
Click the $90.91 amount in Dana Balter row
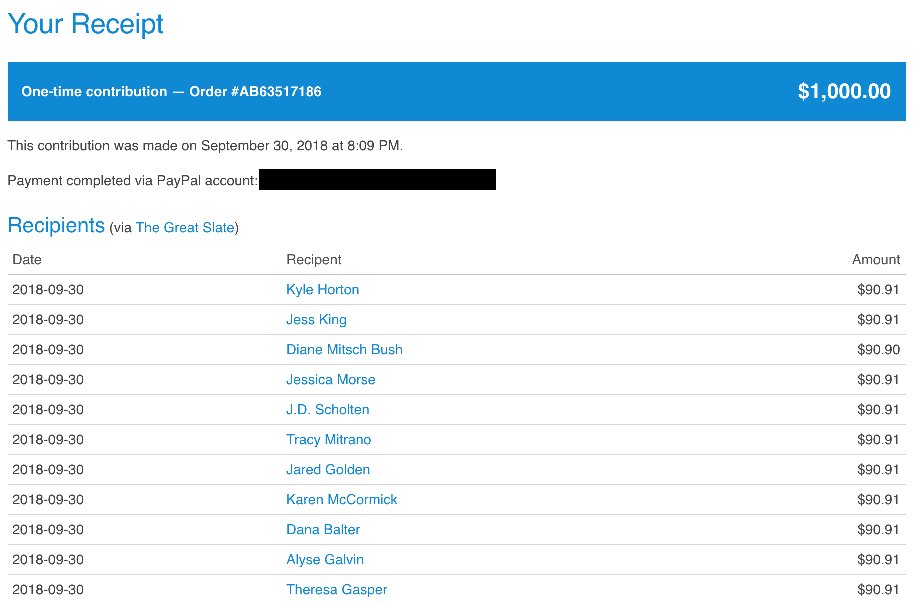tap(878, 529)
